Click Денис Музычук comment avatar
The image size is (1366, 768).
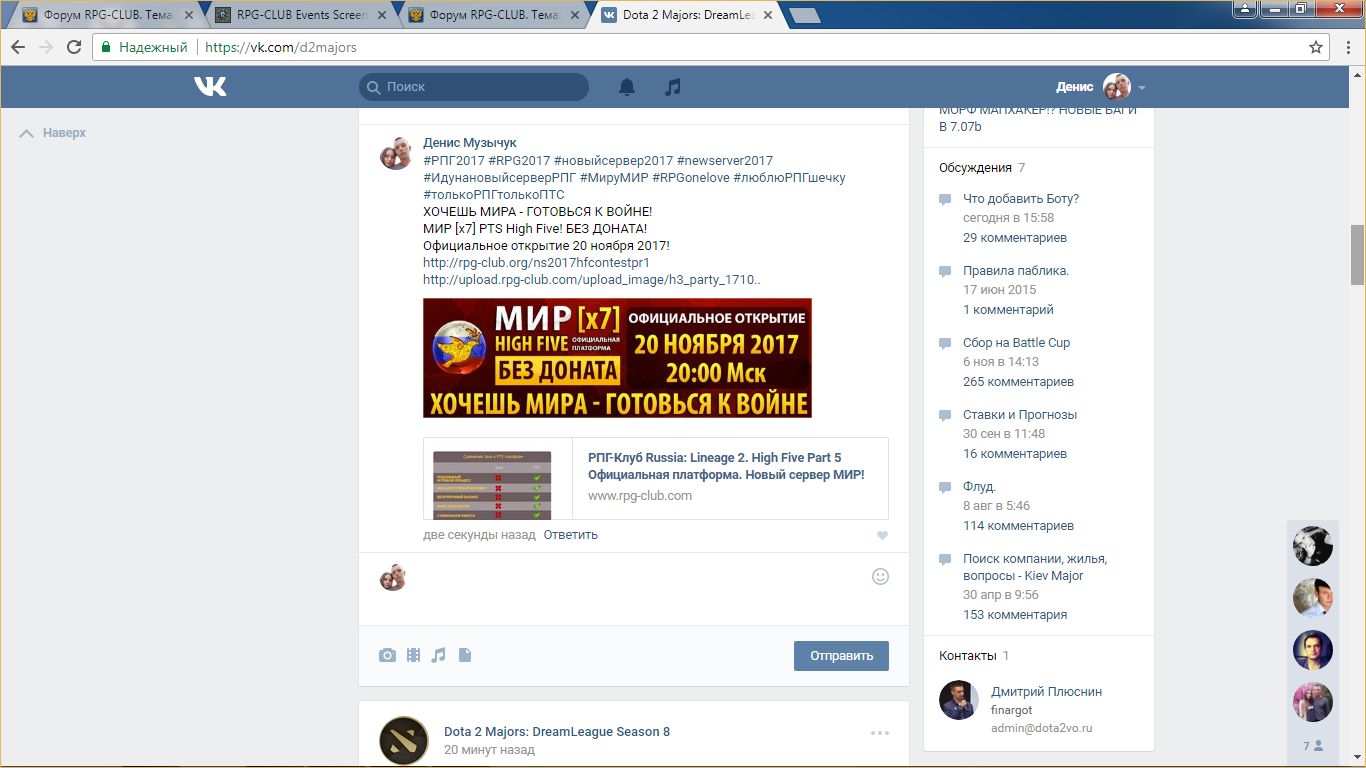click(396, 153)
